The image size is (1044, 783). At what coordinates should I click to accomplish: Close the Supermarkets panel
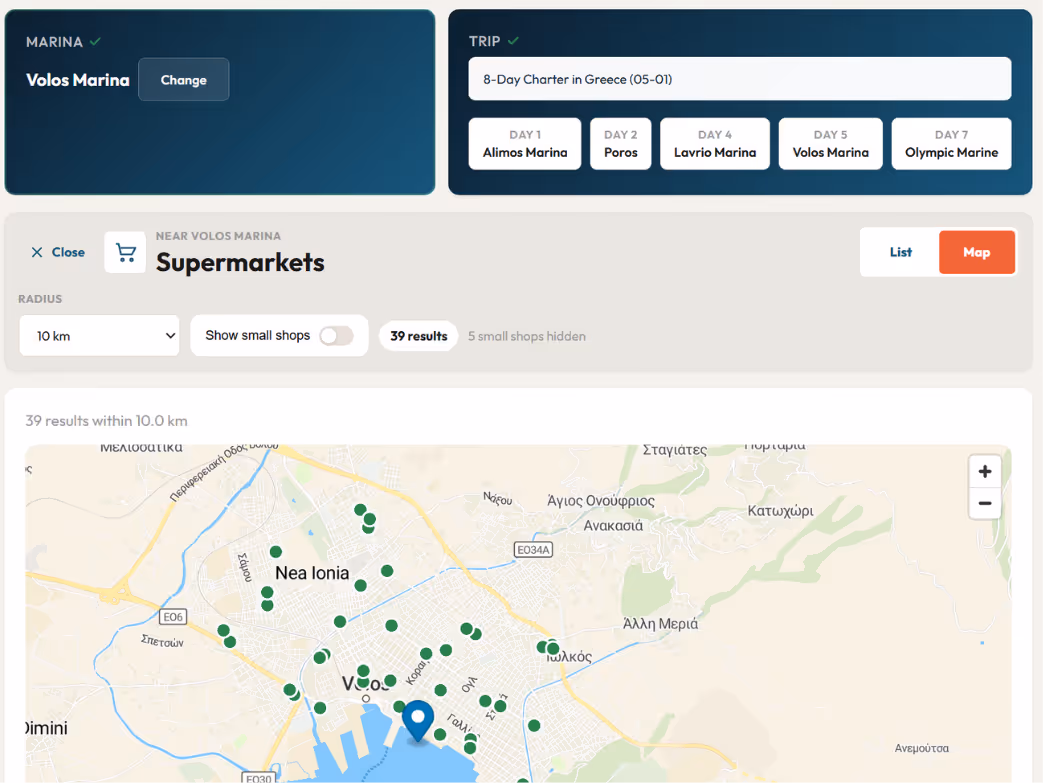tap(58, 252)
